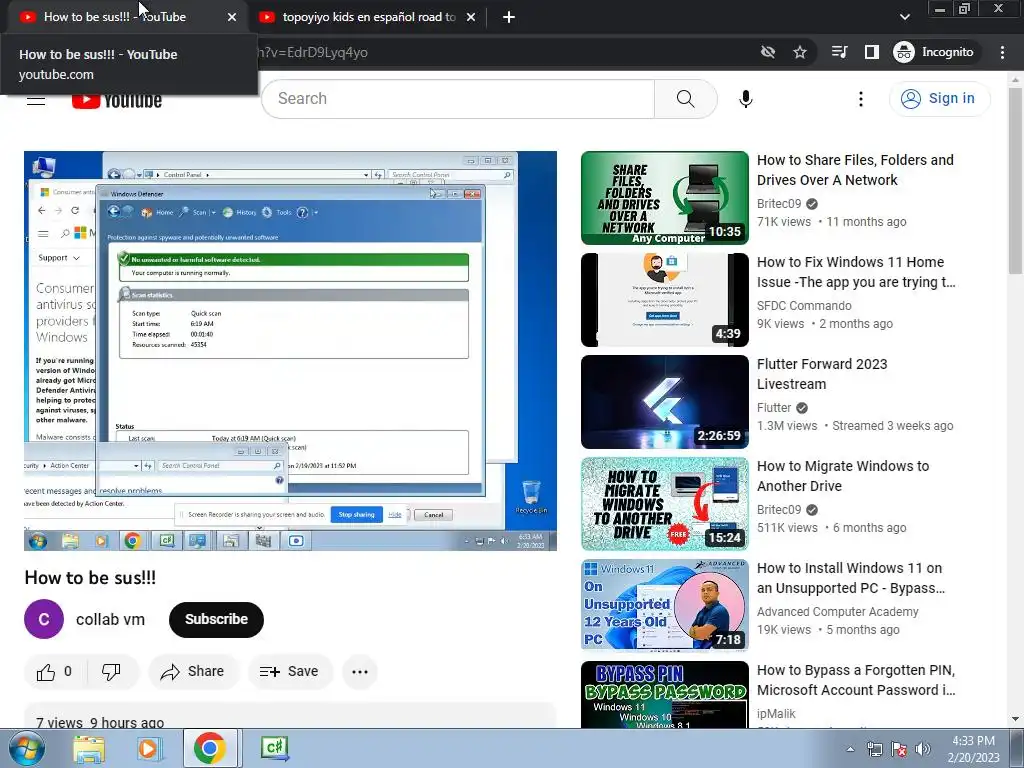Click title Flutter Forward 2023 Livestream
Screen dimensions: 1024x768
(x=822, y=374)
